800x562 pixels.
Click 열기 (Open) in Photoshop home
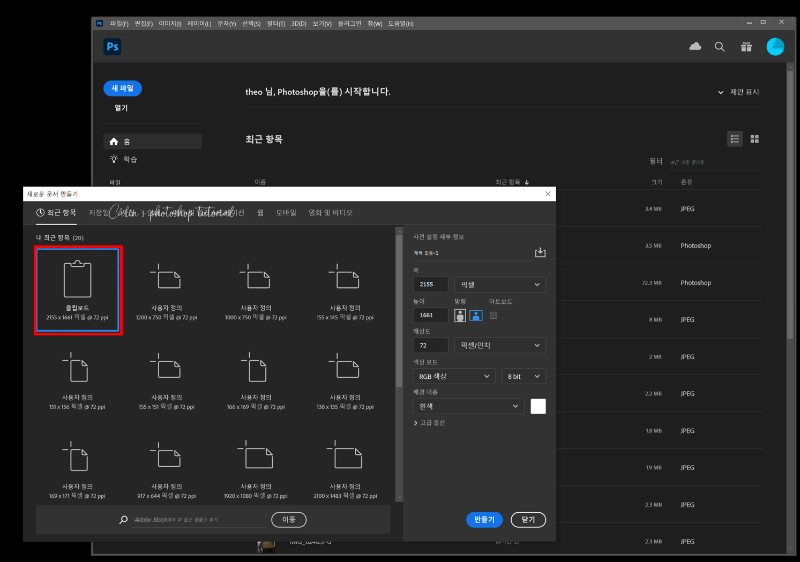coord(121,108)
